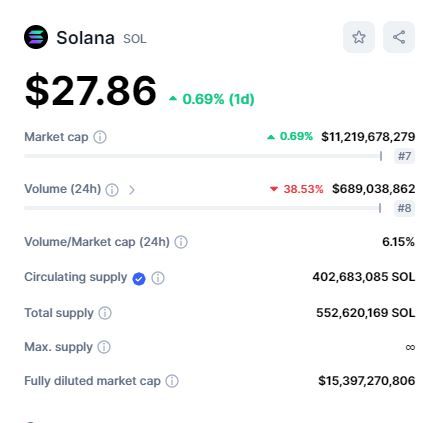Image resolution: width=438 pixels, height=423 pixels.
Task: Open Fully diluted market cap info icon
Action: click(x=172, y=381)
